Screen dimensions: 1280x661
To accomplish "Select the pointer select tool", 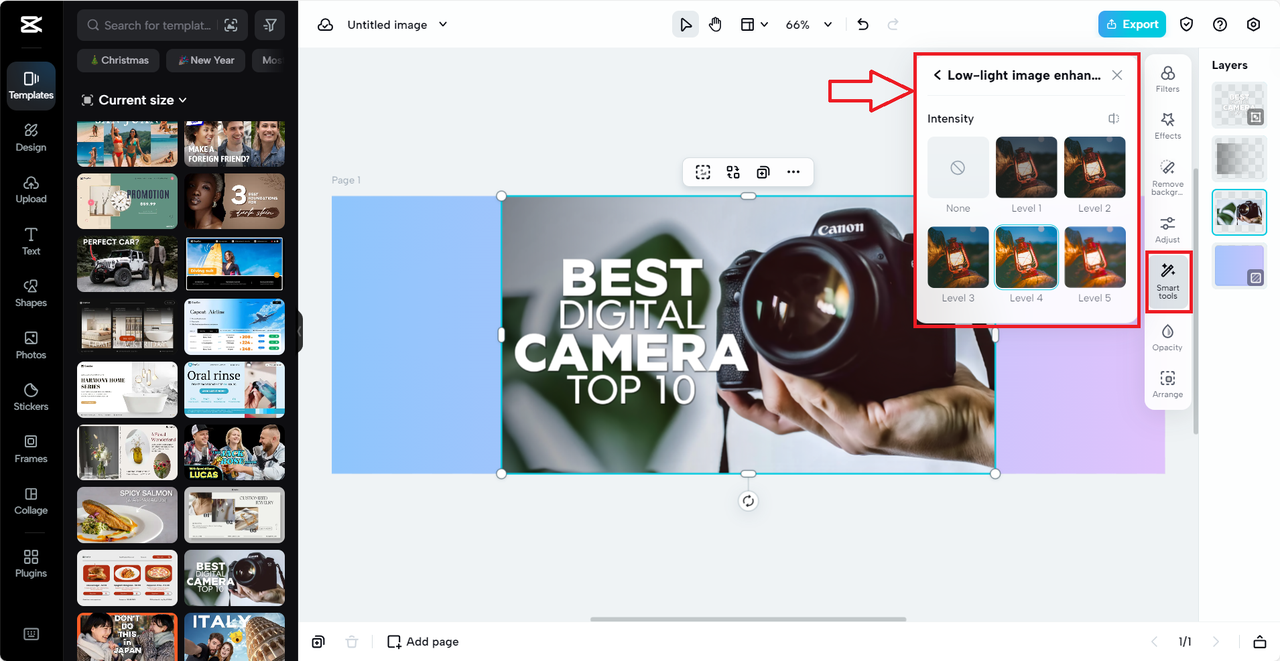I will (x=685, y=25).
